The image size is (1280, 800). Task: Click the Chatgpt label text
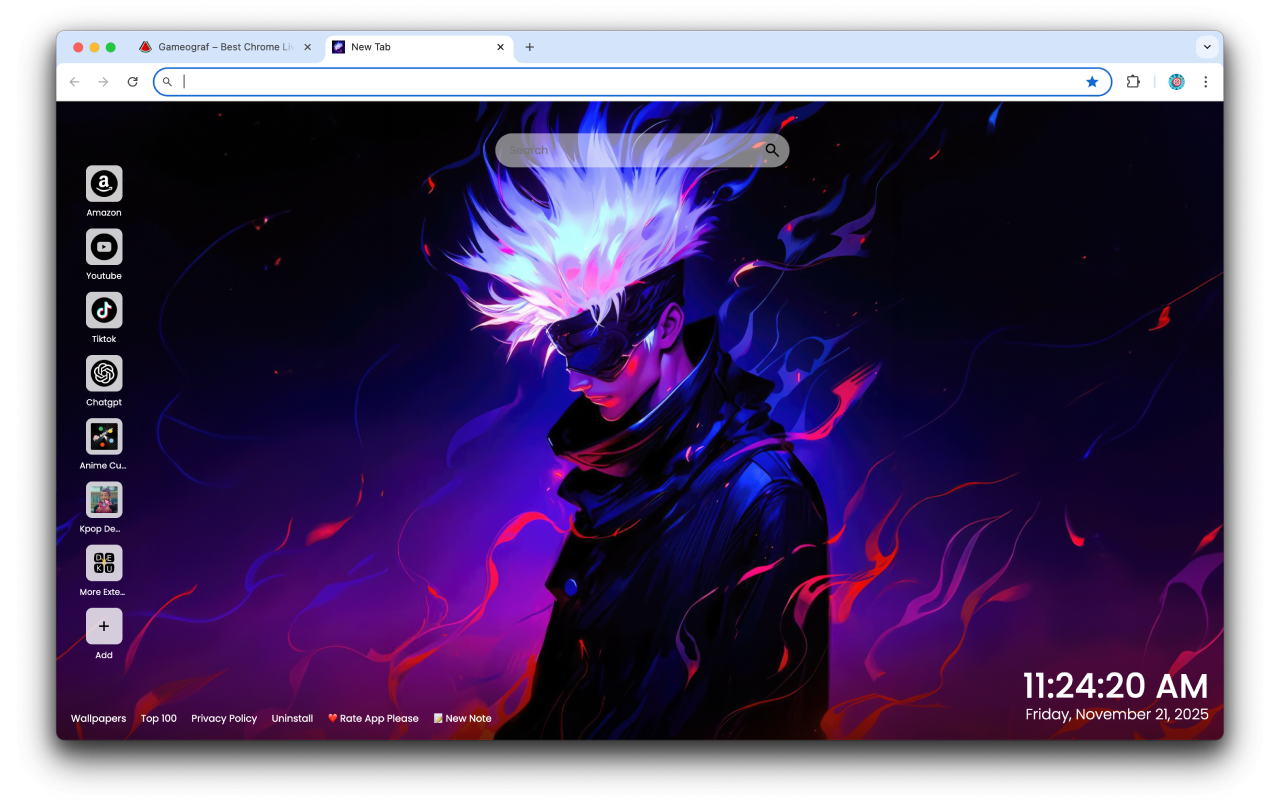[x=104, y=403]
